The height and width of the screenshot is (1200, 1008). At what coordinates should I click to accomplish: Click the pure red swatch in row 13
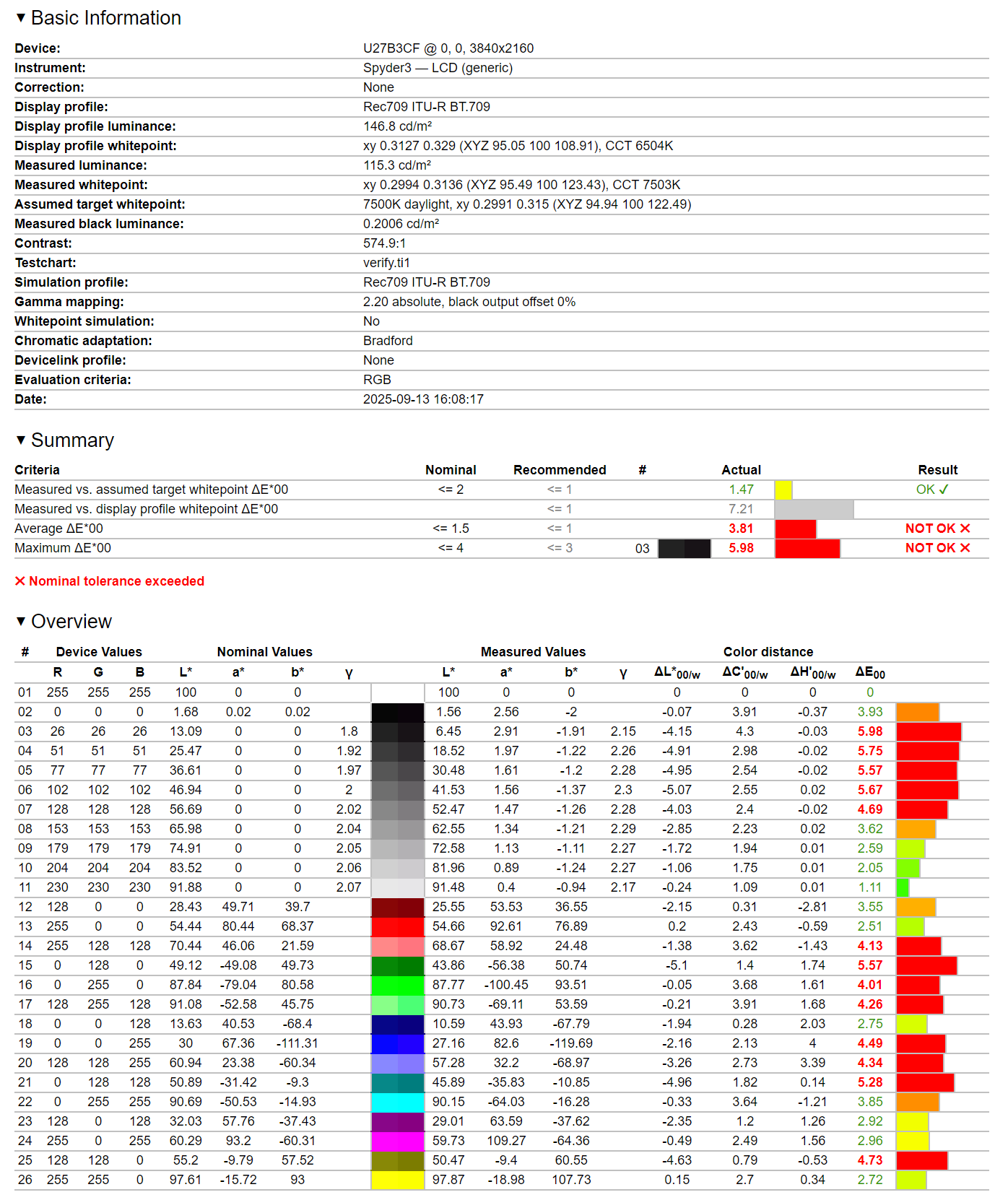pyautogui.click(x=398, y=926)
